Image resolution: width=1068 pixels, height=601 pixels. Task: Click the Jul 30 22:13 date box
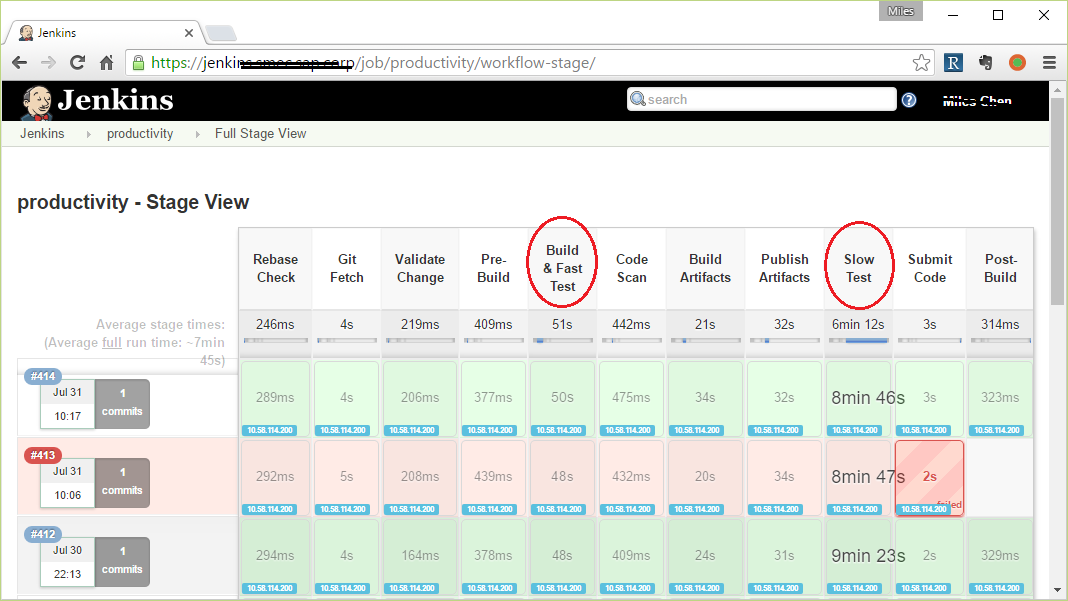pyautogui.click(x=67, y=563)
